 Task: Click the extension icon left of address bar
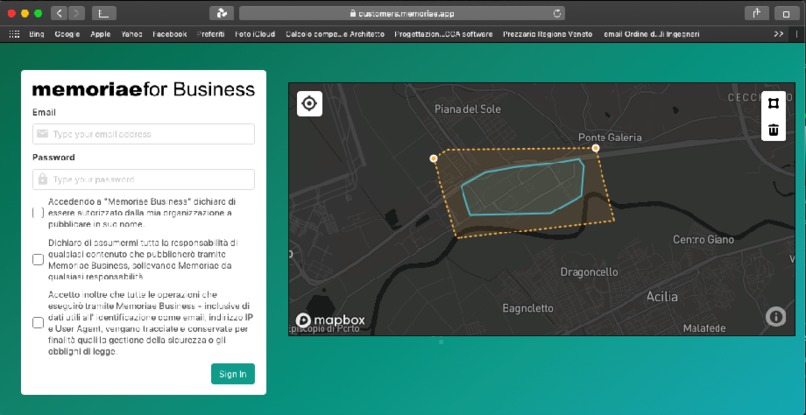(222, 13)
